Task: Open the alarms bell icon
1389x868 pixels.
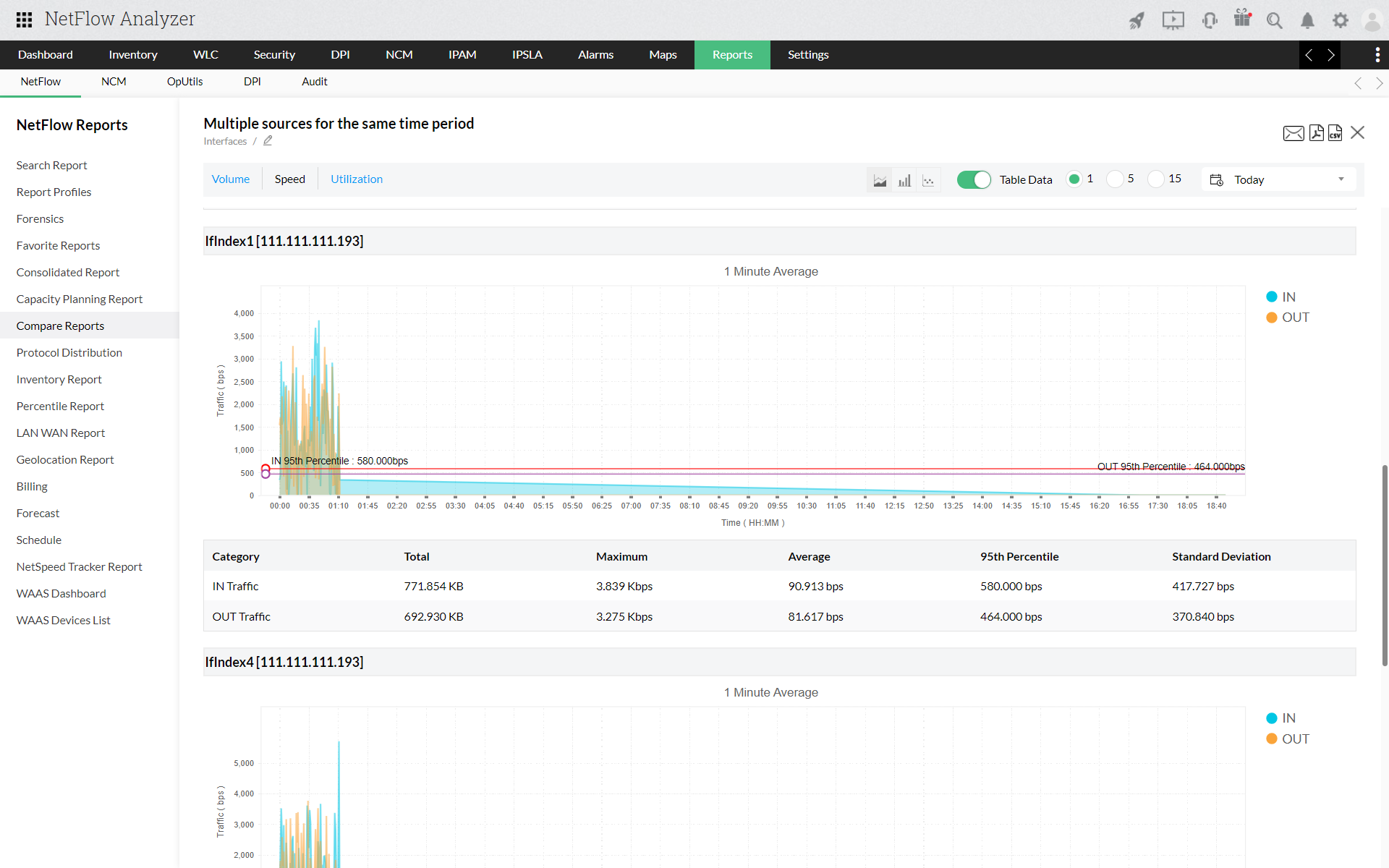Action: pyautogui.click(x=1307, y=20)
